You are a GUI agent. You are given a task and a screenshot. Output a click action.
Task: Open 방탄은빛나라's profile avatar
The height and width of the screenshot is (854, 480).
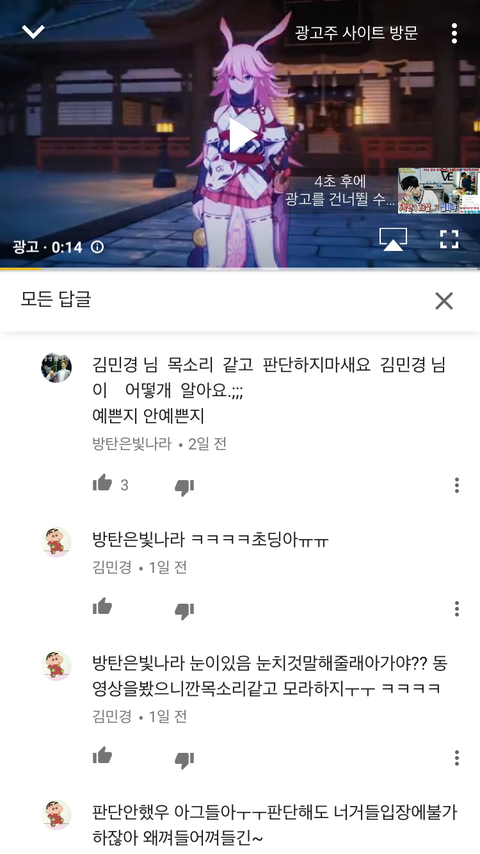click(x=57, y=368)
